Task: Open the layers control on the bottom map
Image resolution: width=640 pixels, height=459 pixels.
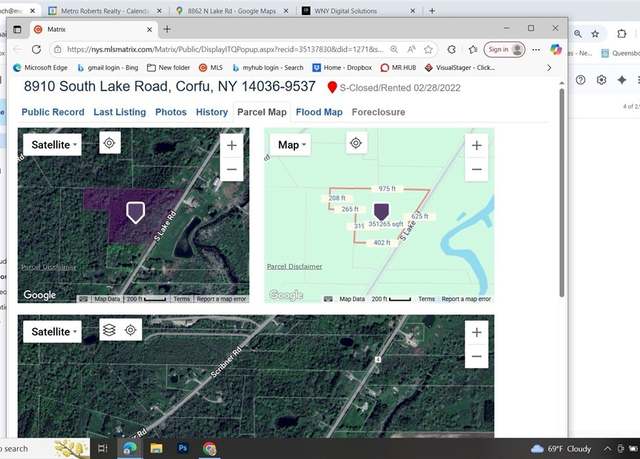Action: pyautogui.click(x=109, y=330)
